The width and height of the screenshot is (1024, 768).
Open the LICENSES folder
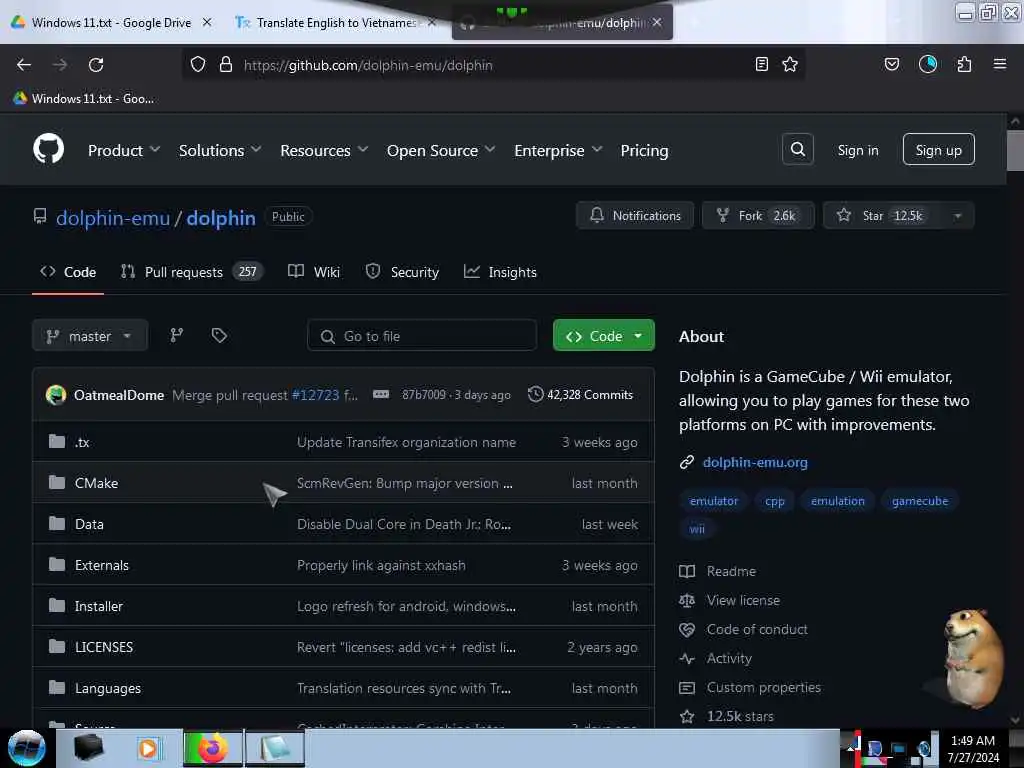104,647
